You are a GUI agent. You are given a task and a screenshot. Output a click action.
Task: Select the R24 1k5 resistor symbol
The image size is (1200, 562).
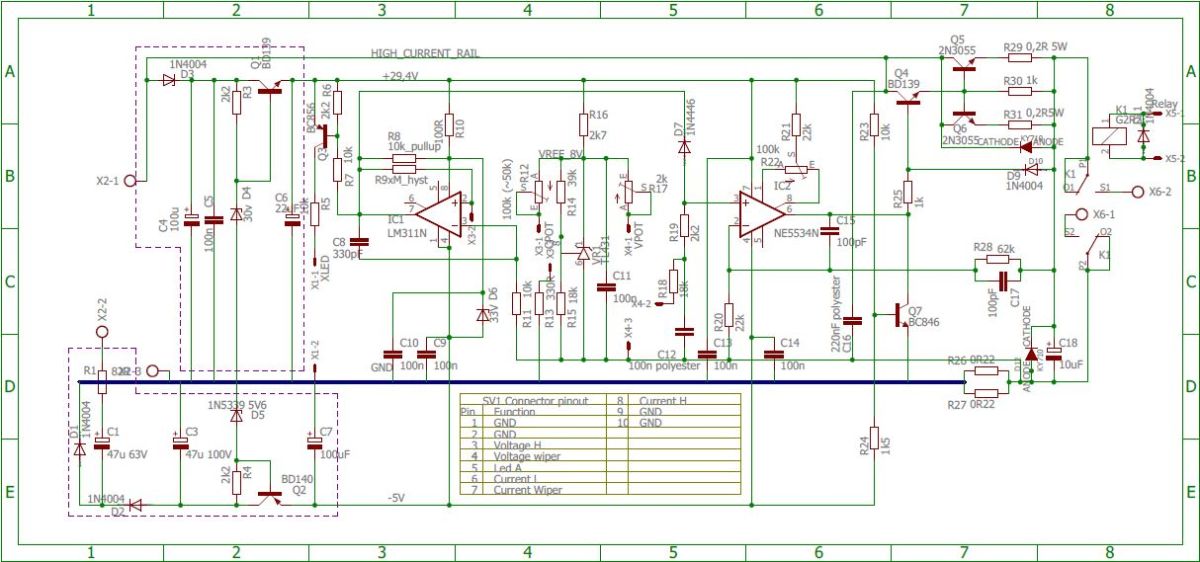[x=874, y=438]
